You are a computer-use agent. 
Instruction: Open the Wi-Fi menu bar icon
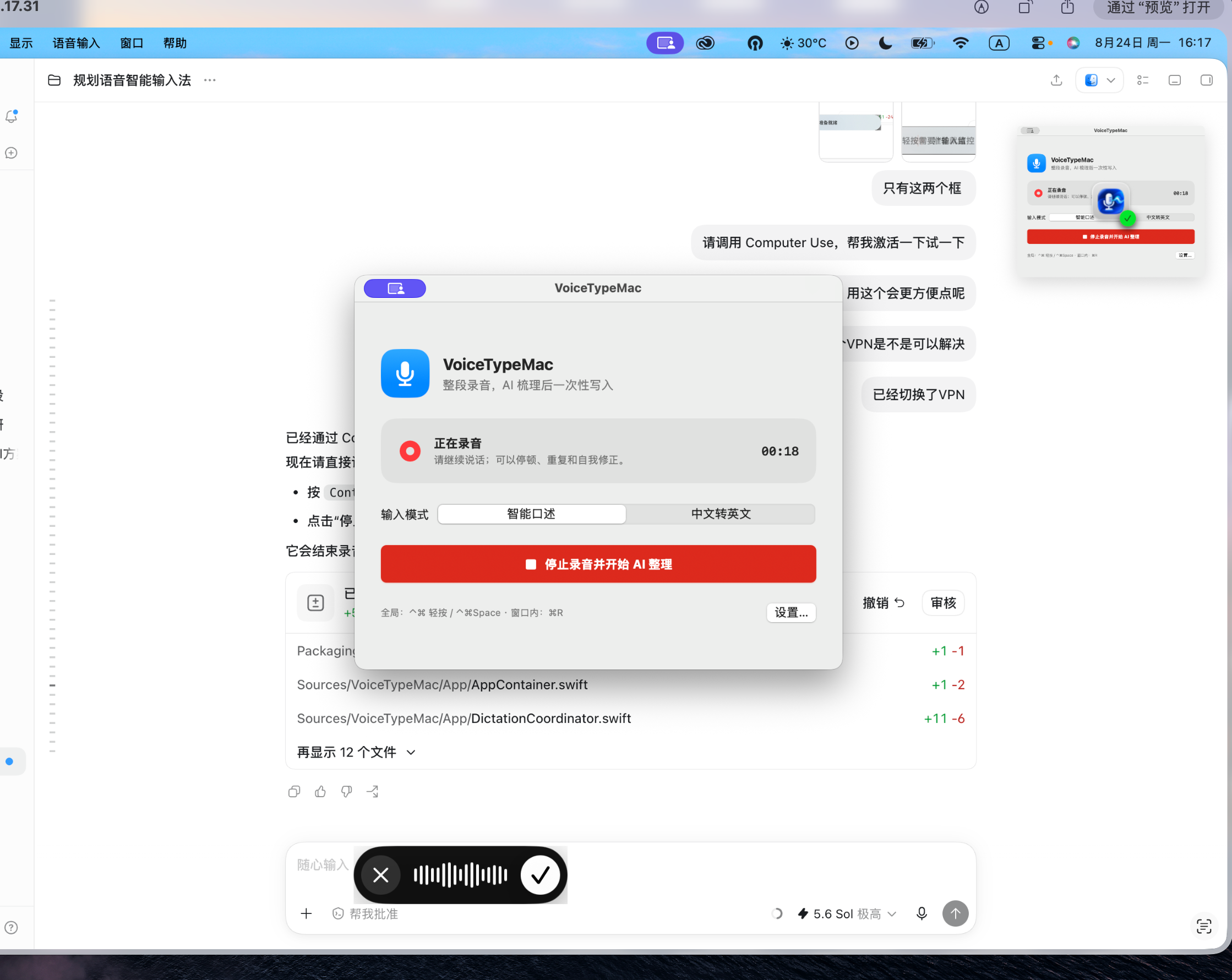(961, 43)
